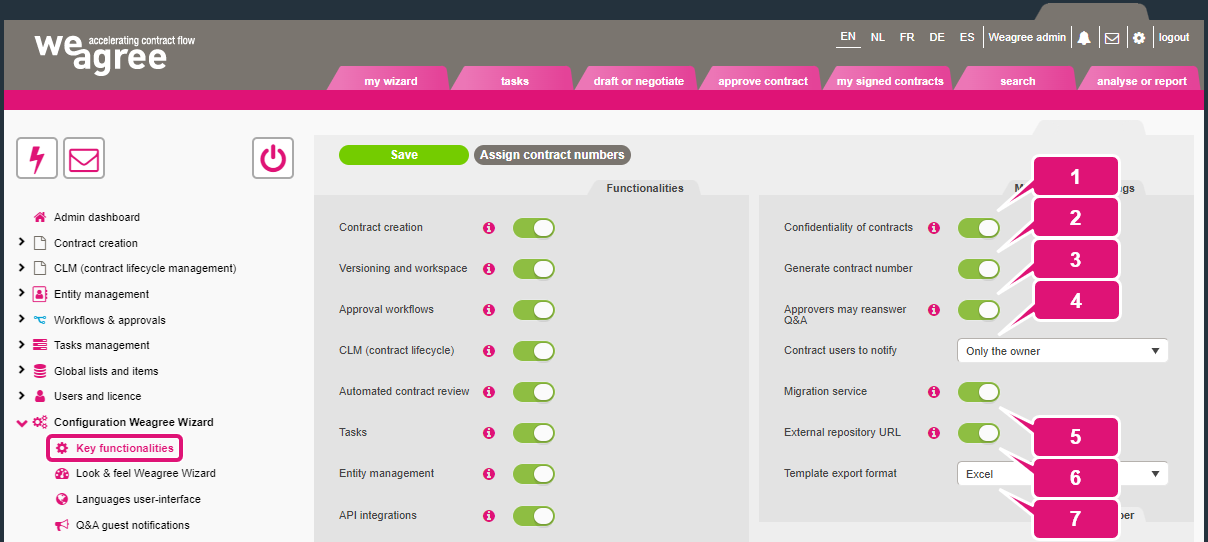This screenshot has height=542, width=1208.
Task: Toggle CLM (contract lifecycle) switch
Action: [x=534, y=351]
